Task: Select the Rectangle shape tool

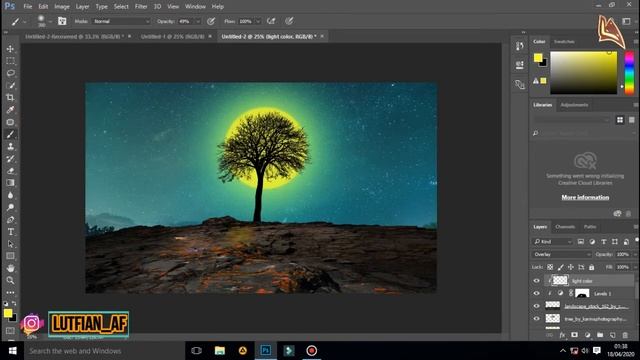Action: tap(11, 256)
